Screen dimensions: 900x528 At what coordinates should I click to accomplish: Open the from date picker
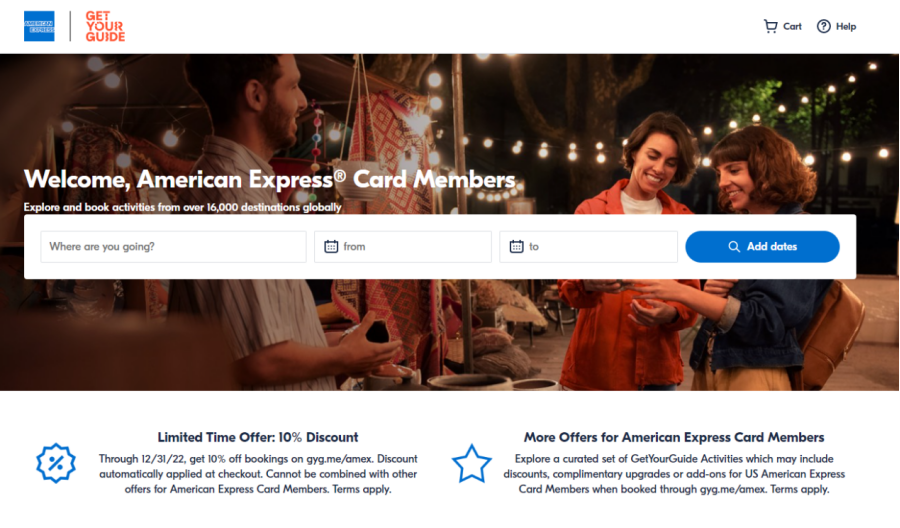point(403,247)
